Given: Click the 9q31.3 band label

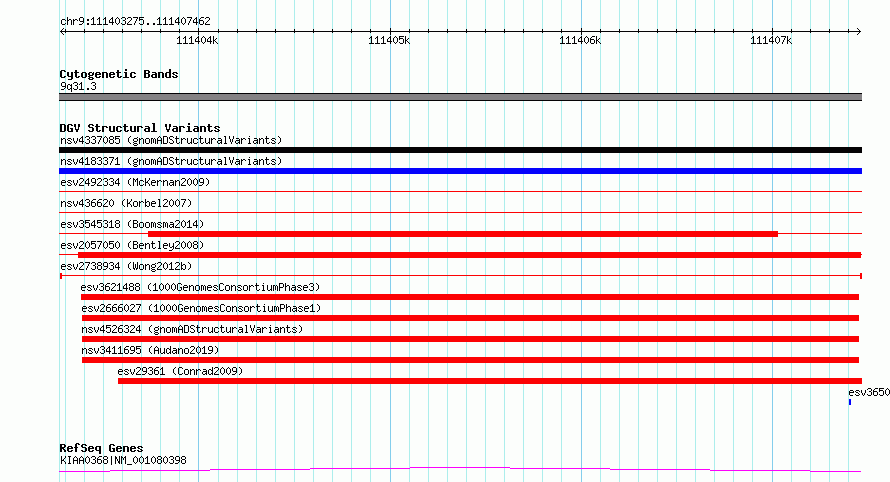Looking at the screenshot, I should (x=78, y=86).
